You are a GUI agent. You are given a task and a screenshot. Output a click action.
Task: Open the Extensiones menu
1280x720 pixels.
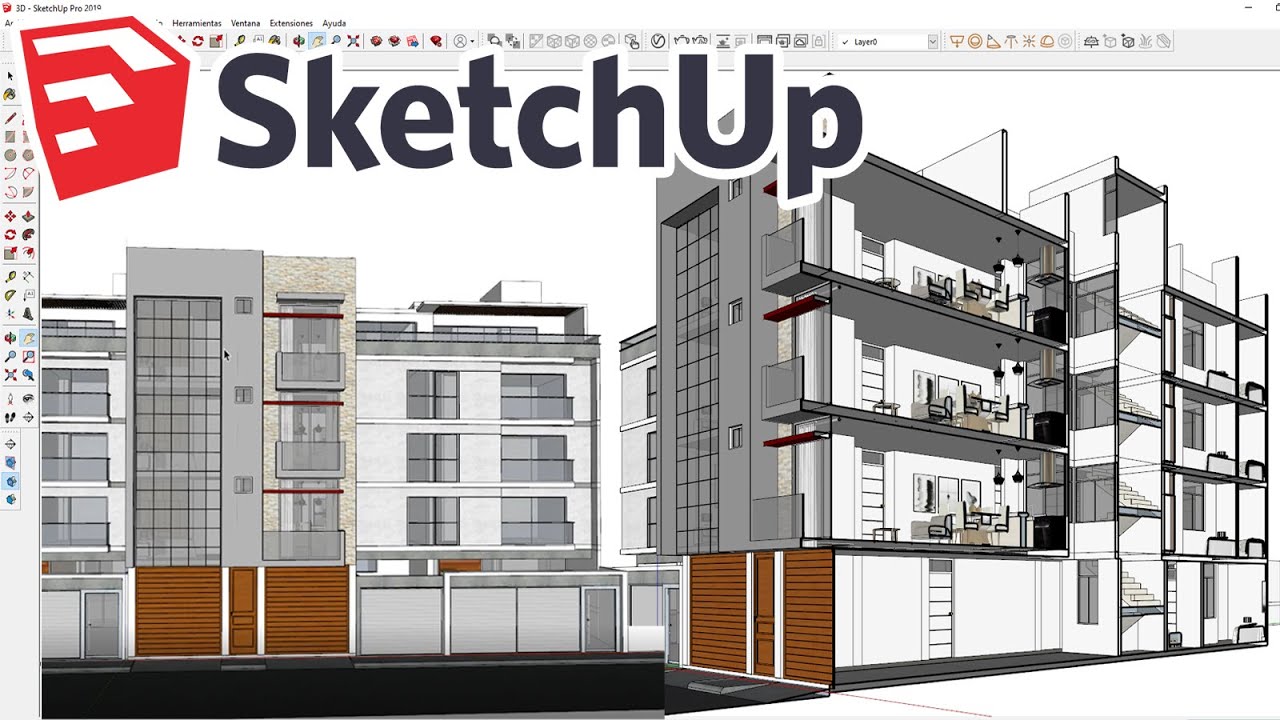point(291,23)
